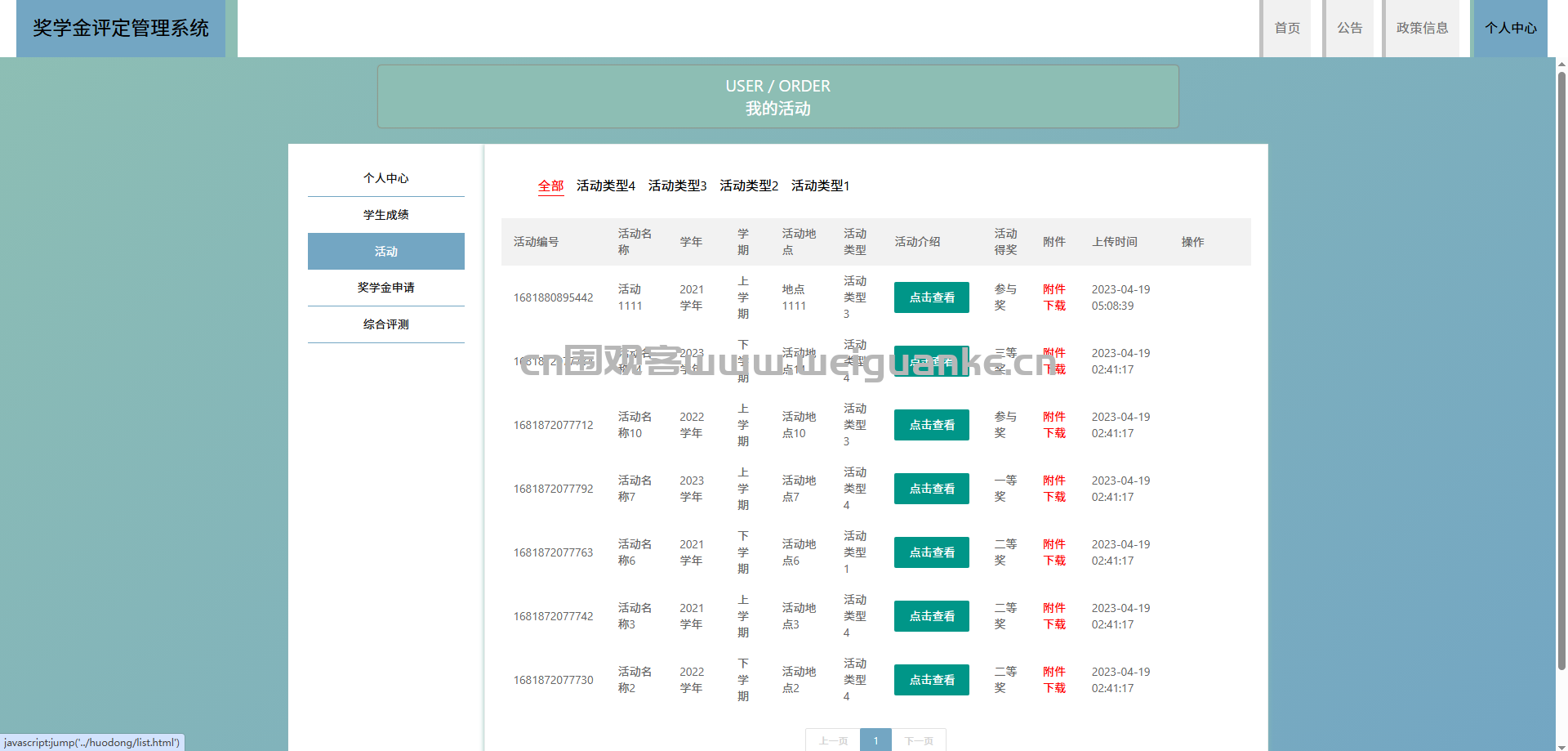Image resolution: width=1568 pixels, height=751 pixels.
Task: Click the 奖学金评定管理系统 site title
Action: click(121, 28)
